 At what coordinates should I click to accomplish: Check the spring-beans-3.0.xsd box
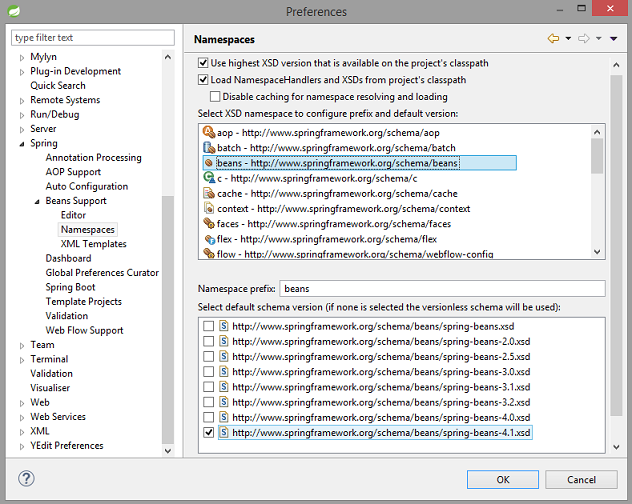click(x=208, y=371)
